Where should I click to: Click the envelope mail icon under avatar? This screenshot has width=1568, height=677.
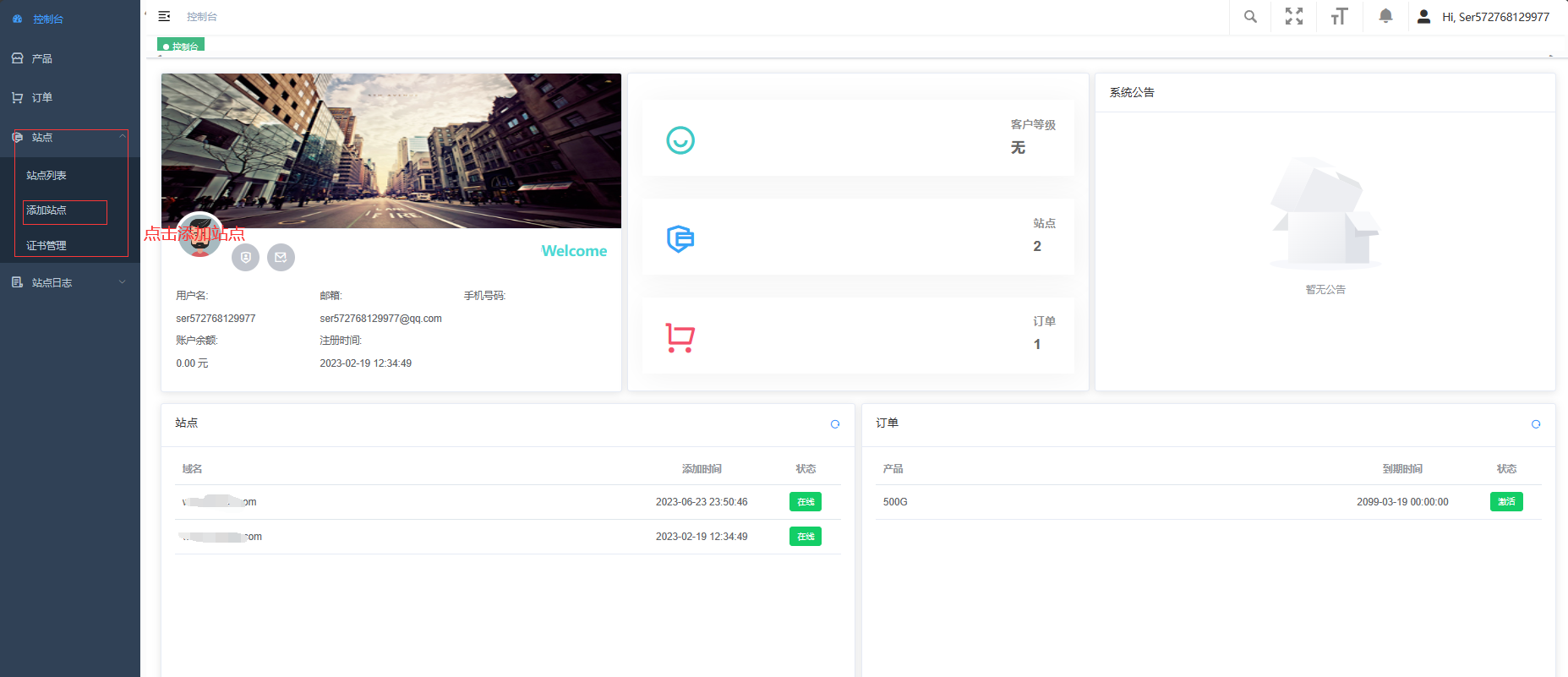click(x=281, y=257)
